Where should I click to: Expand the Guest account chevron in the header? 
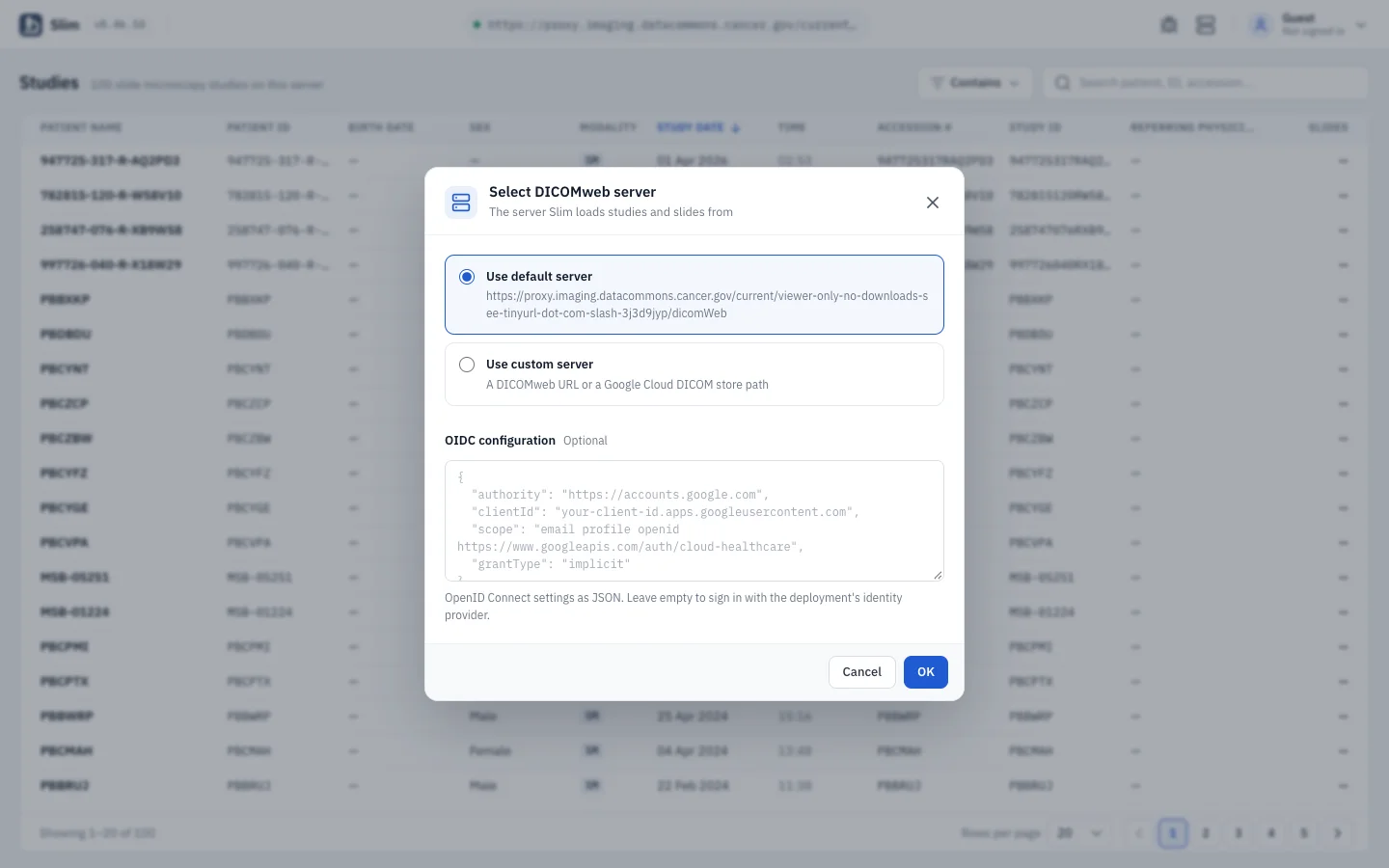click(x=1361, y=25)
